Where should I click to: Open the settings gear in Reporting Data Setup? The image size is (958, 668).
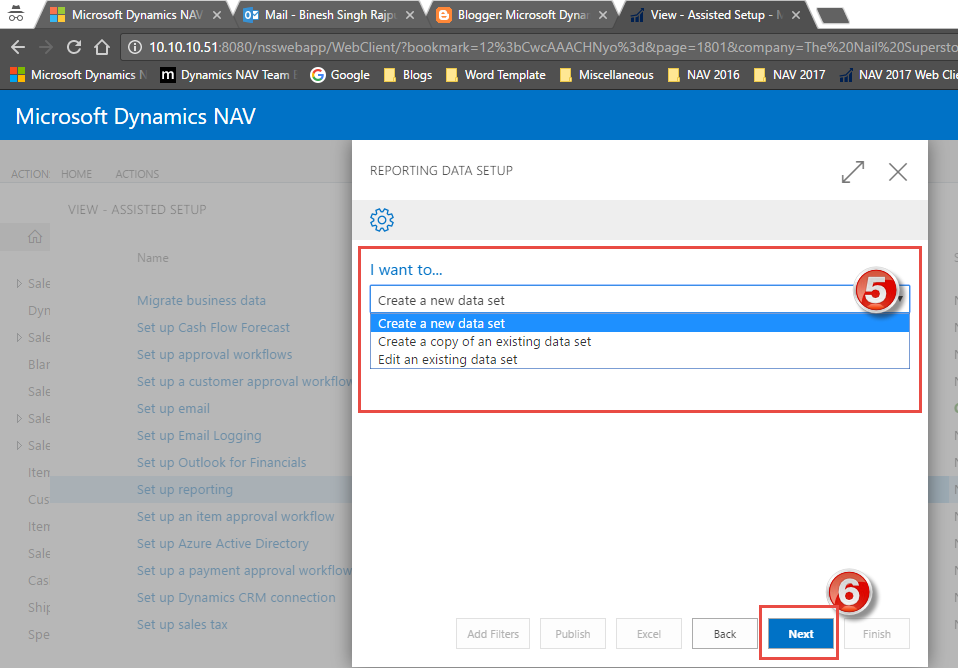(382, 220)
